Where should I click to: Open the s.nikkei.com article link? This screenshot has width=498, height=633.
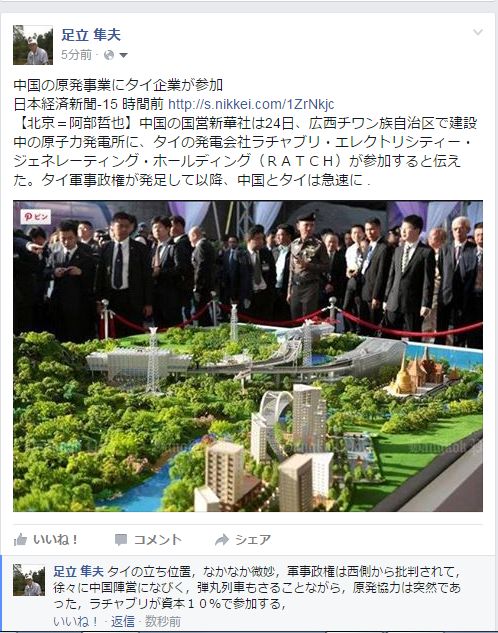point(251,104)
